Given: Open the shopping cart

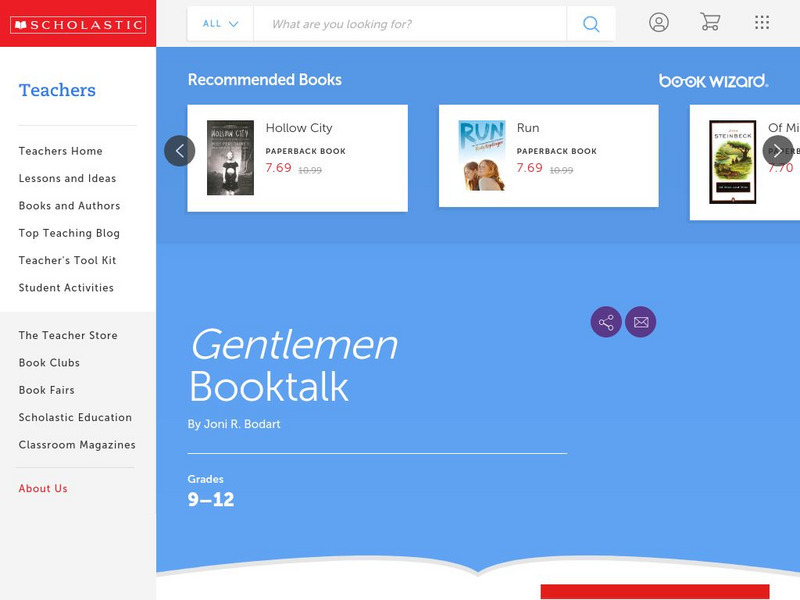Looking at the screenshot, I should pyautogui.click(x=710, y=22).
